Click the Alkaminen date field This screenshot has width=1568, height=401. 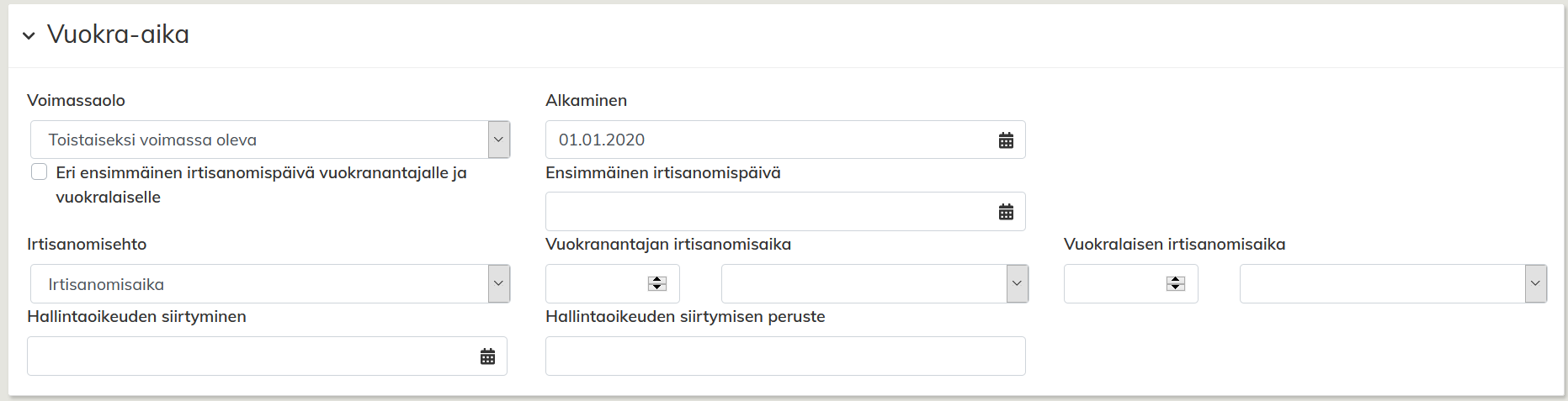766,140
